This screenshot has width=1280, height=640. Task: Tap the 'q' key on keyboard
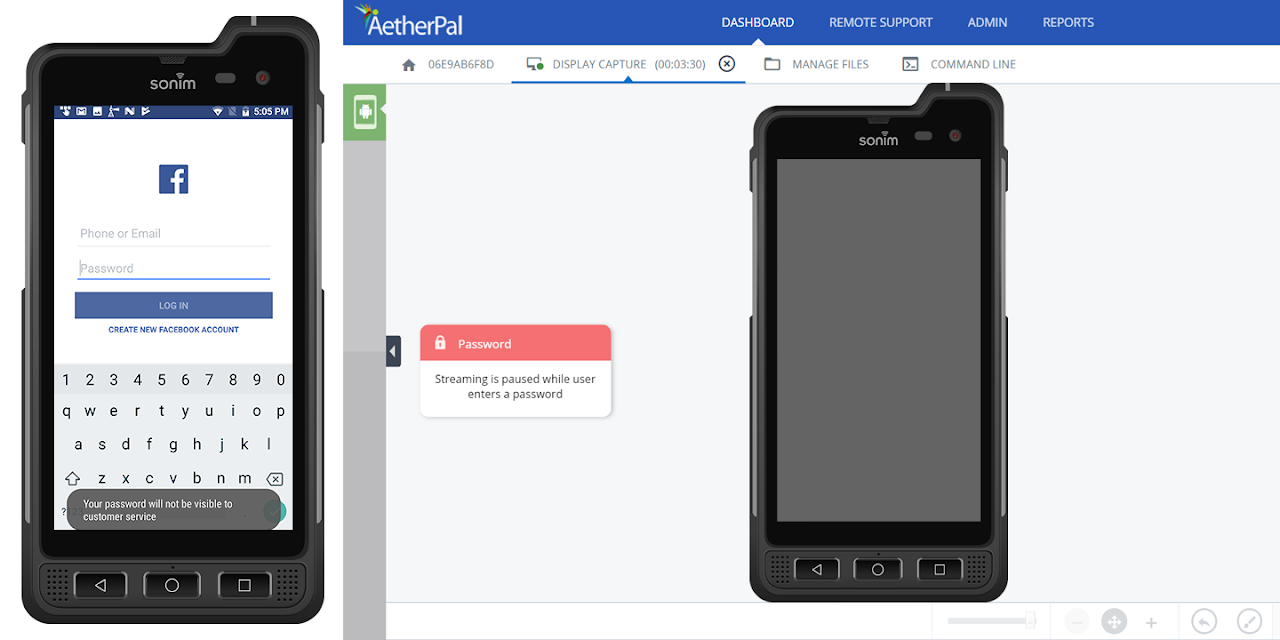67,411
